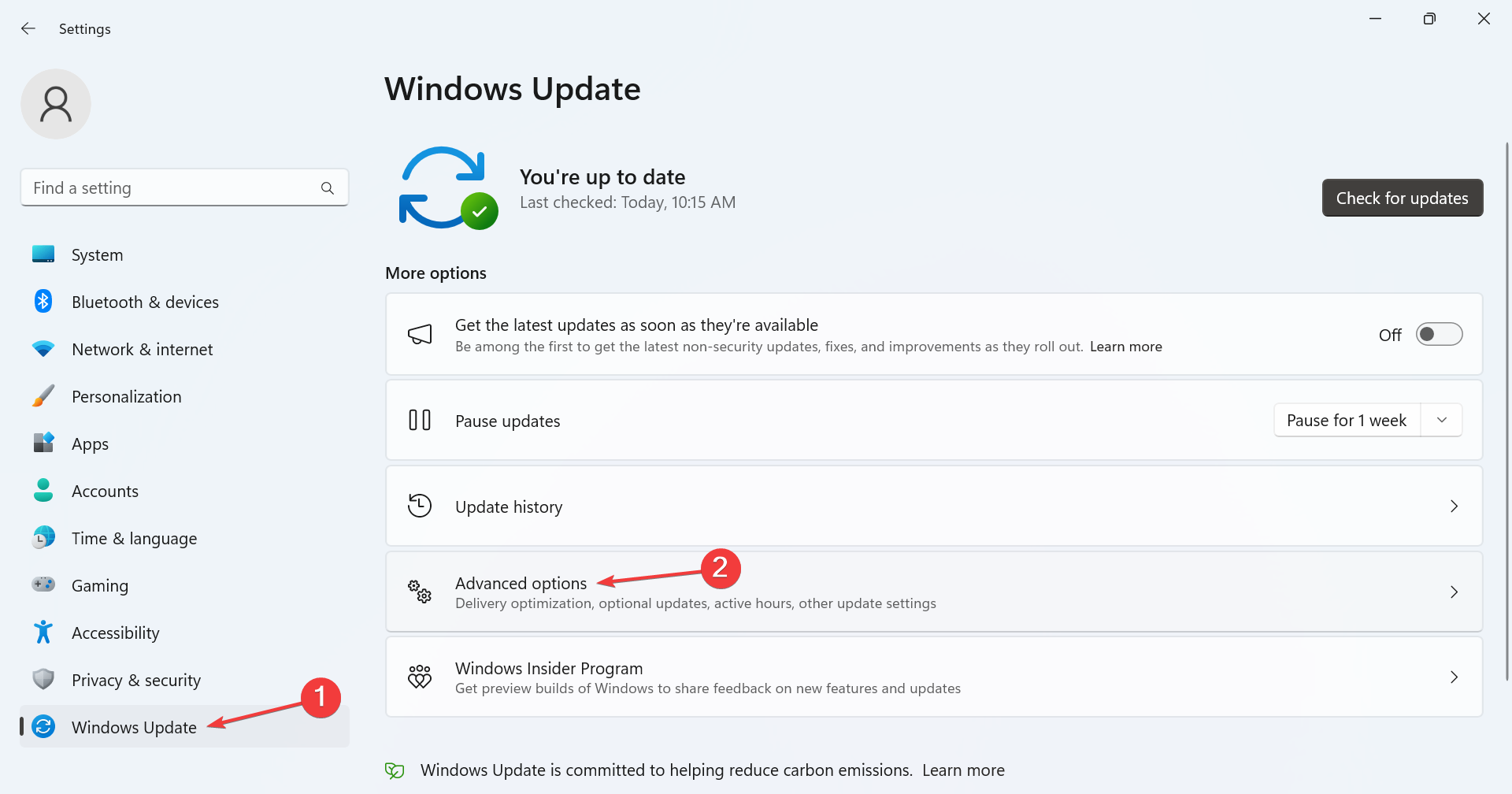Viewport: 1512px width, 794px height.
Task: Click the Accounts person icon
Action: click(43, 490)
